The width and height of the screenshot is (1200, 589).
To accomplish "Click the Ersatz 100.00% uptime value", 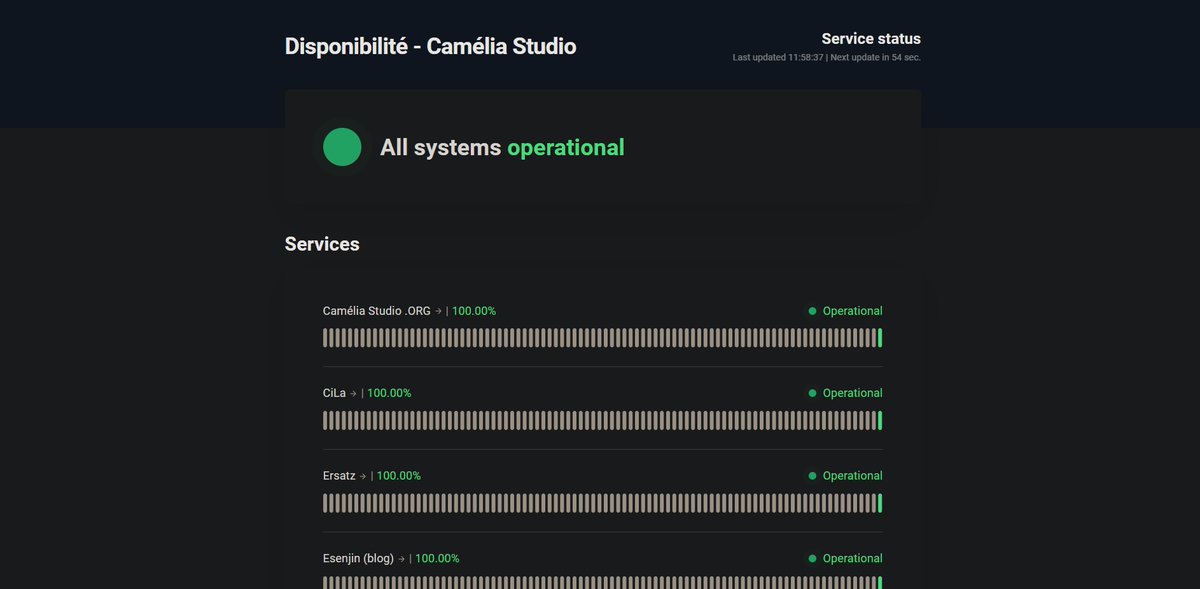I will pyautogui.click(x=399, y=476).
